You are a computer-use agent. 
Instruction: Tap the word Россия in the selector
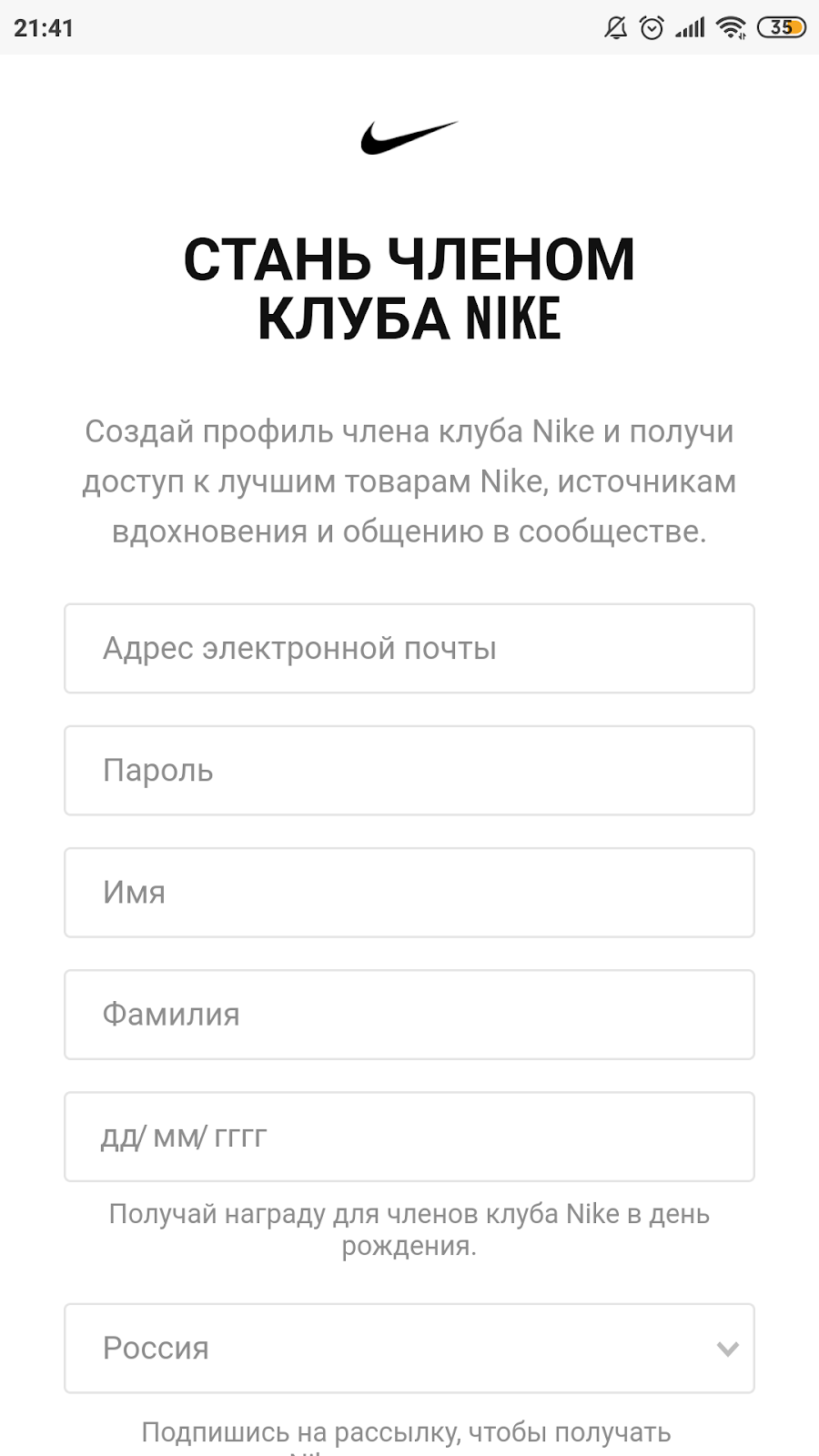click(x=156, y=1348)
